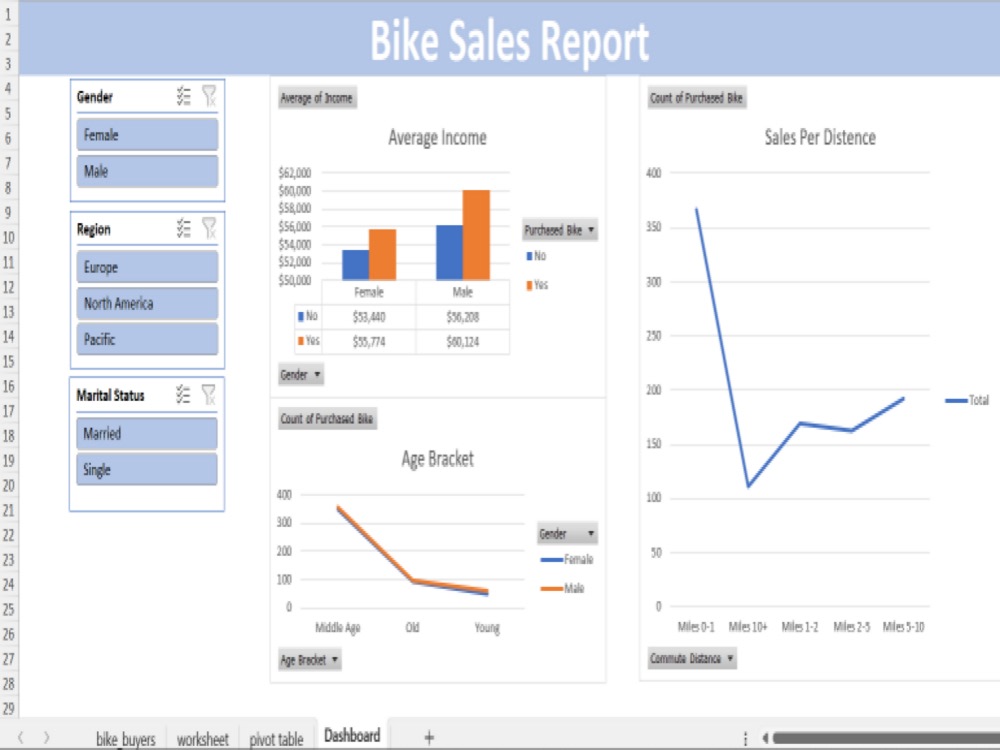1000x750 pixels.
Task: Click the Age Bracket chart title
Action: coord(438,459)
